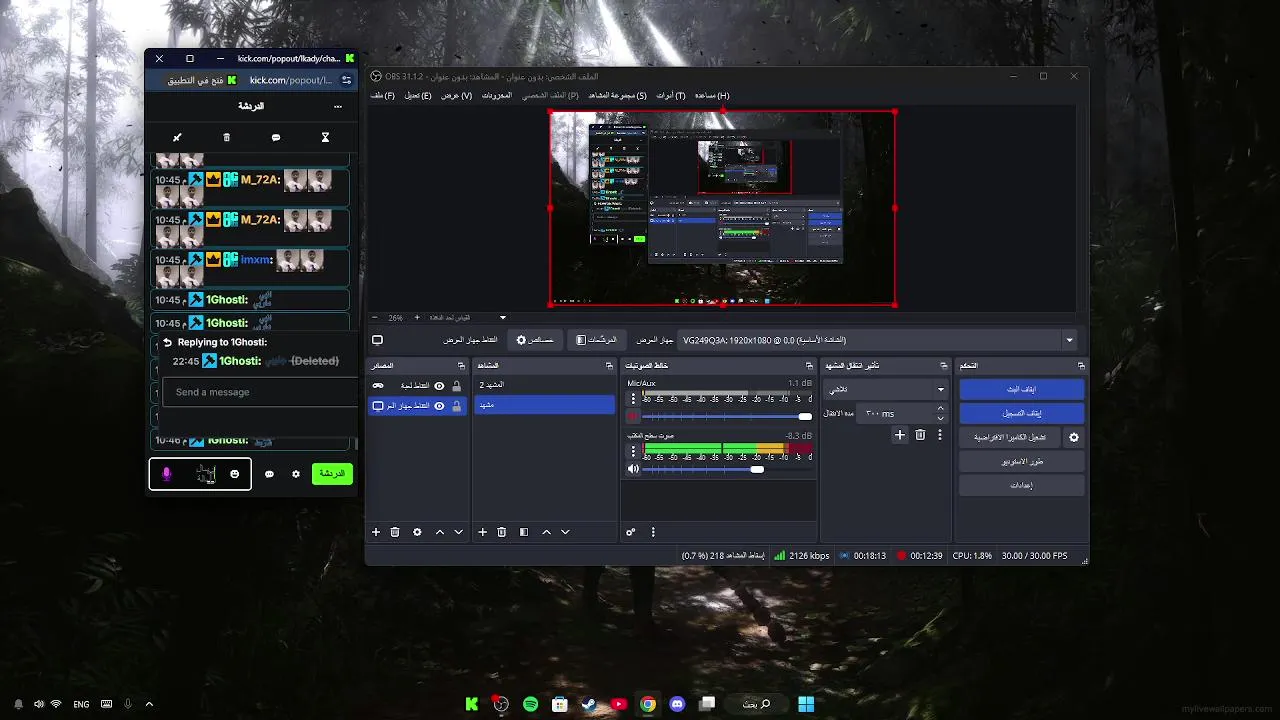The height and width of the screenshot is (720, 1280).
Task: Open source filters button in source toolbar
Action: 597,340
